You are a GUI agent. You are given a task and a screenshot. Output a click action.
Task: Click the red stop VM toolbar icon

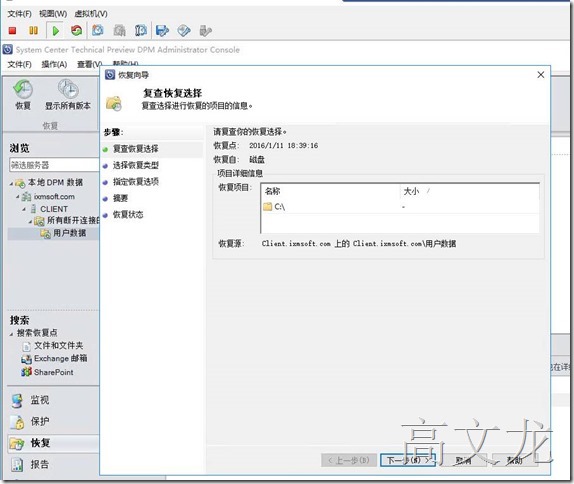[12, 30]
